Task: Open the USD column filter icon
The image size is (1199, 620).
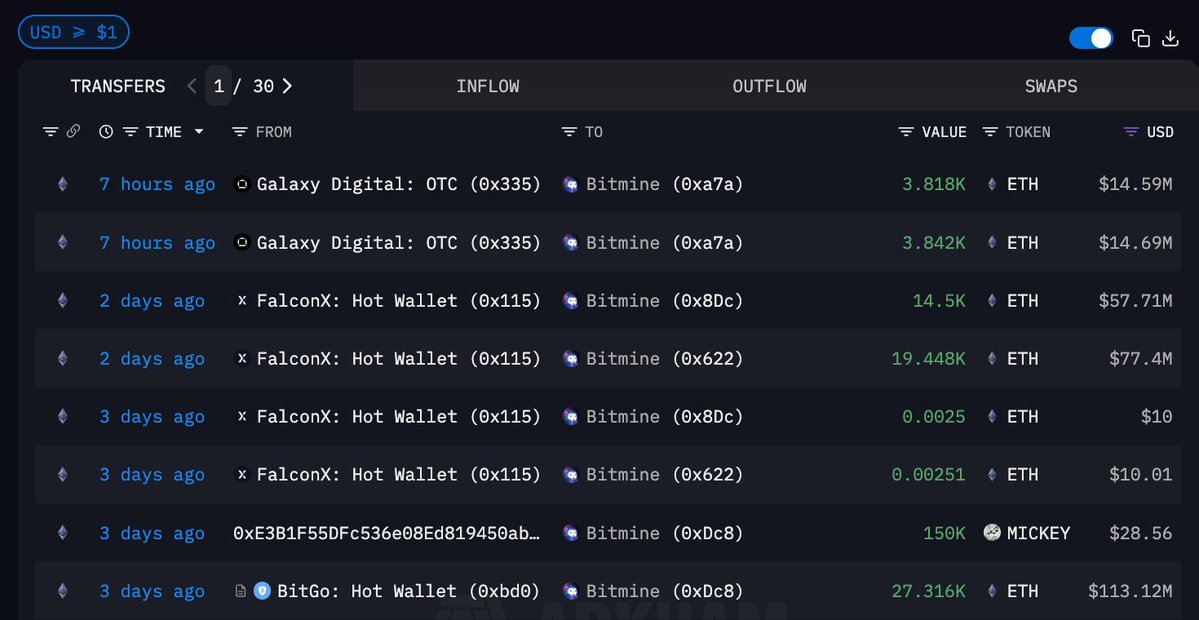Action: pos(1131,132)
